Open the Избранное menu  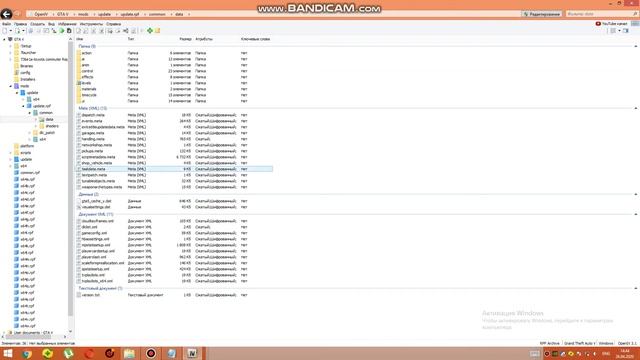67,24
